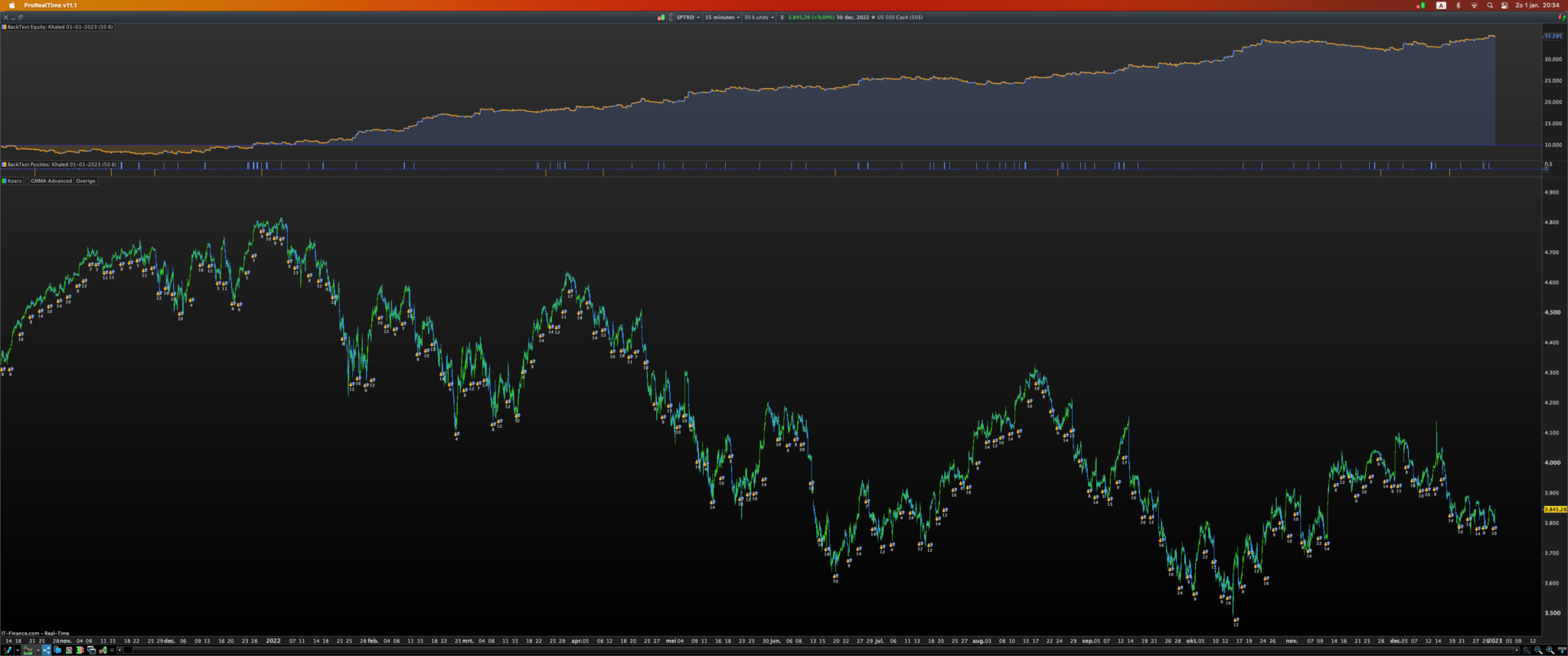Open the 30 k units history dropdown
This screenshot has width=1568, height=656.
[759, 17]
